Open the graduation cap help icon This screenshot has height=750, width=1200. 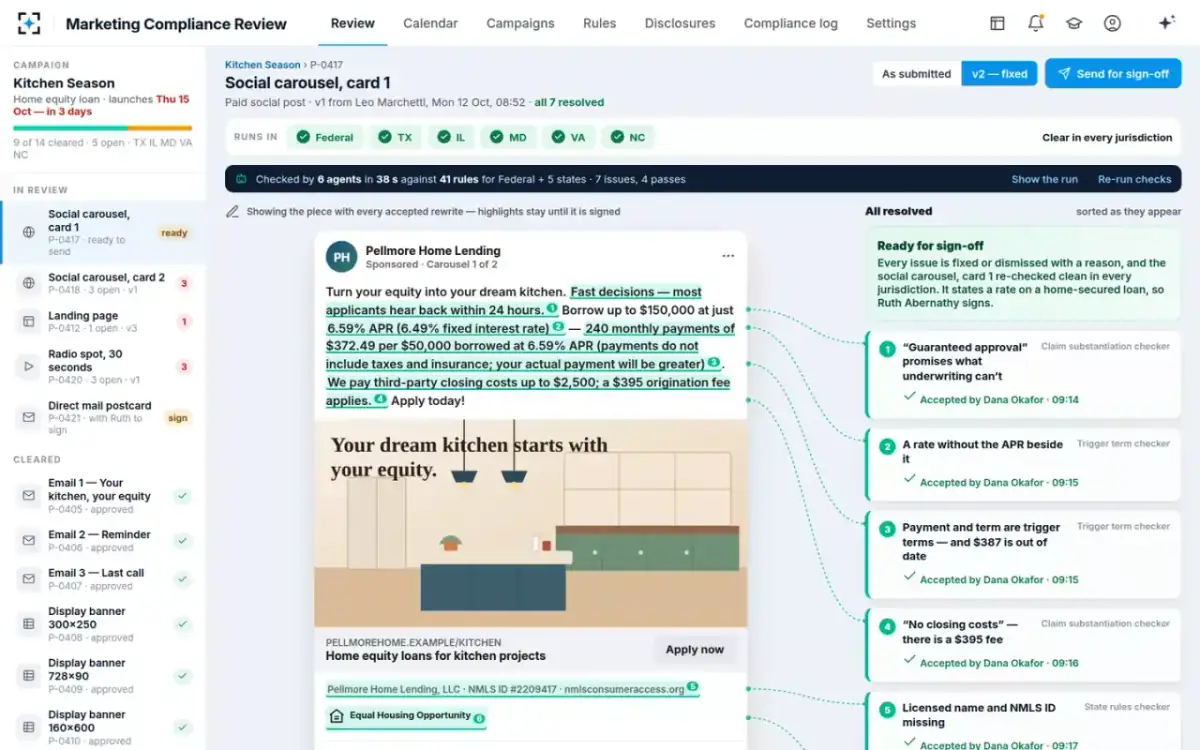tap(1074, 23)
